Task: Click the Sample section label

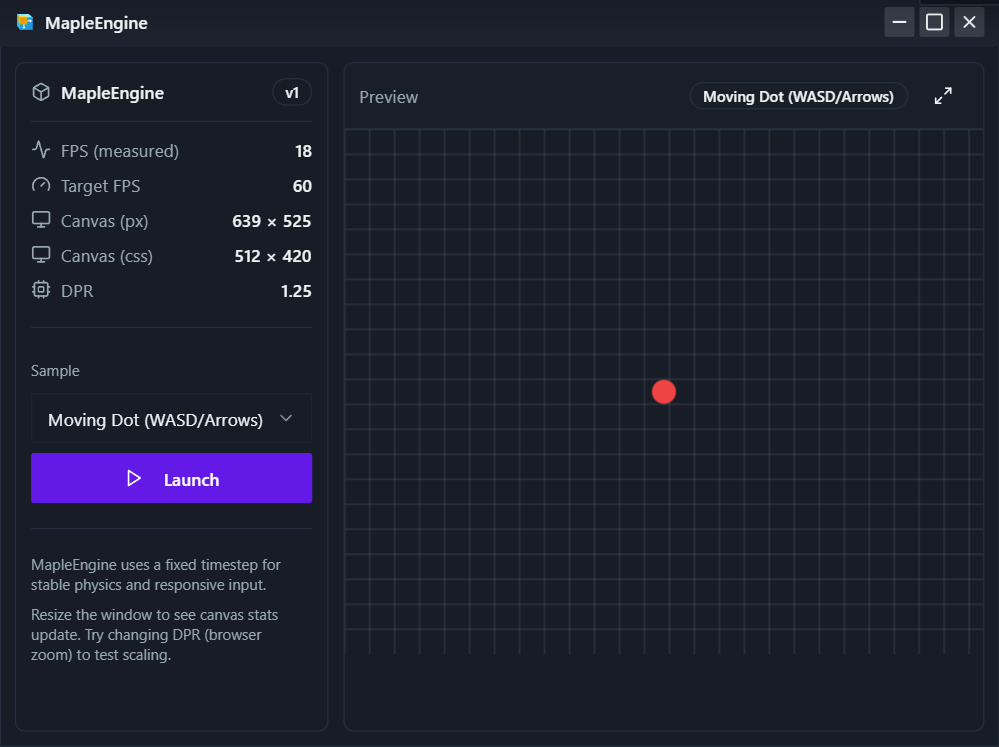Action: [x=55, y=371]
